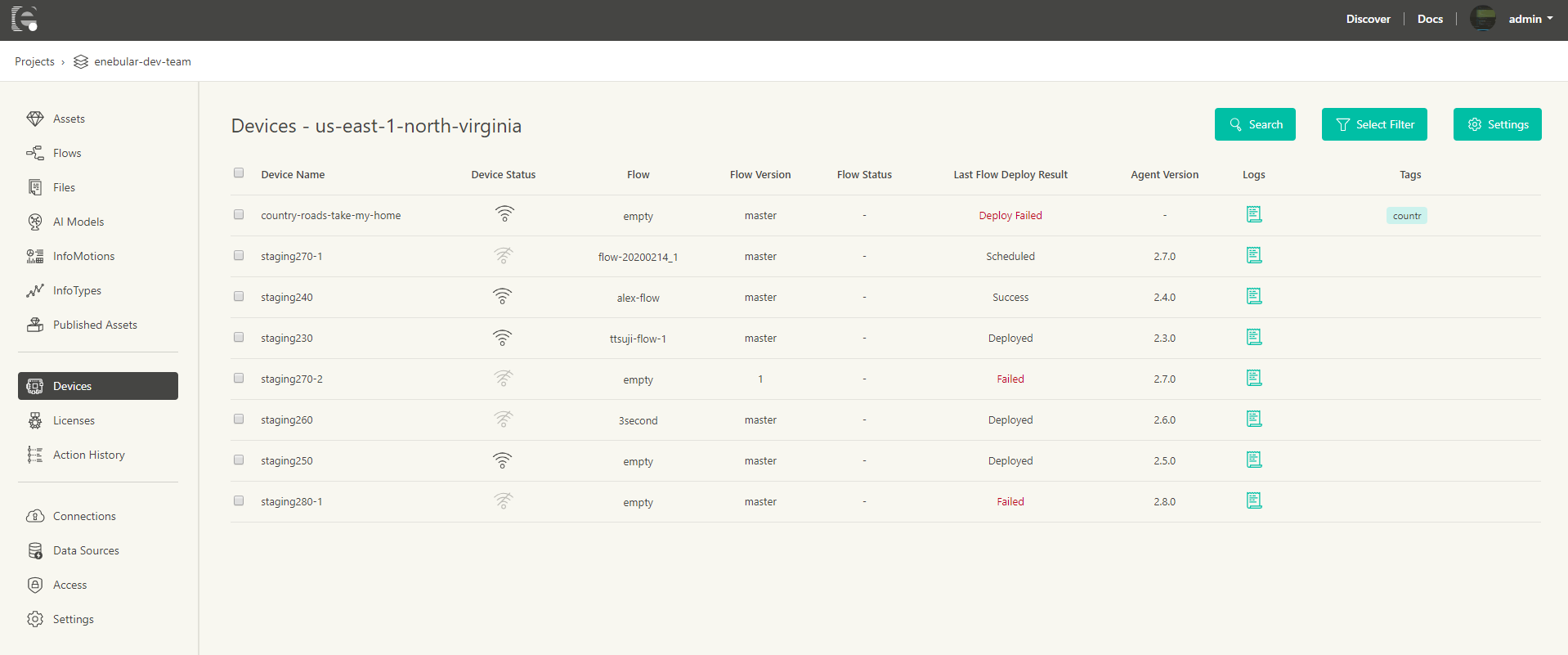Open Action History menu item
Screen dimensions: 1568x655
(x=88, y=455)
